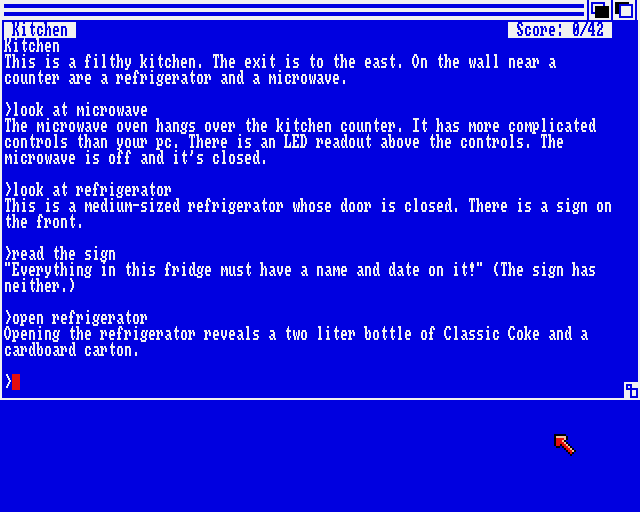Bring the window to front using depth gadget
The image size is (640, 512).
point(624,10)
